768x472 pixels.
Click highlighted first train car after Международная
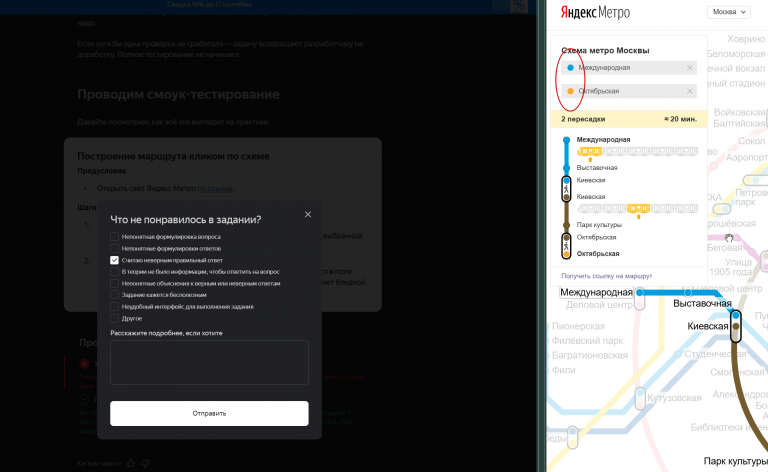point(590,152)
